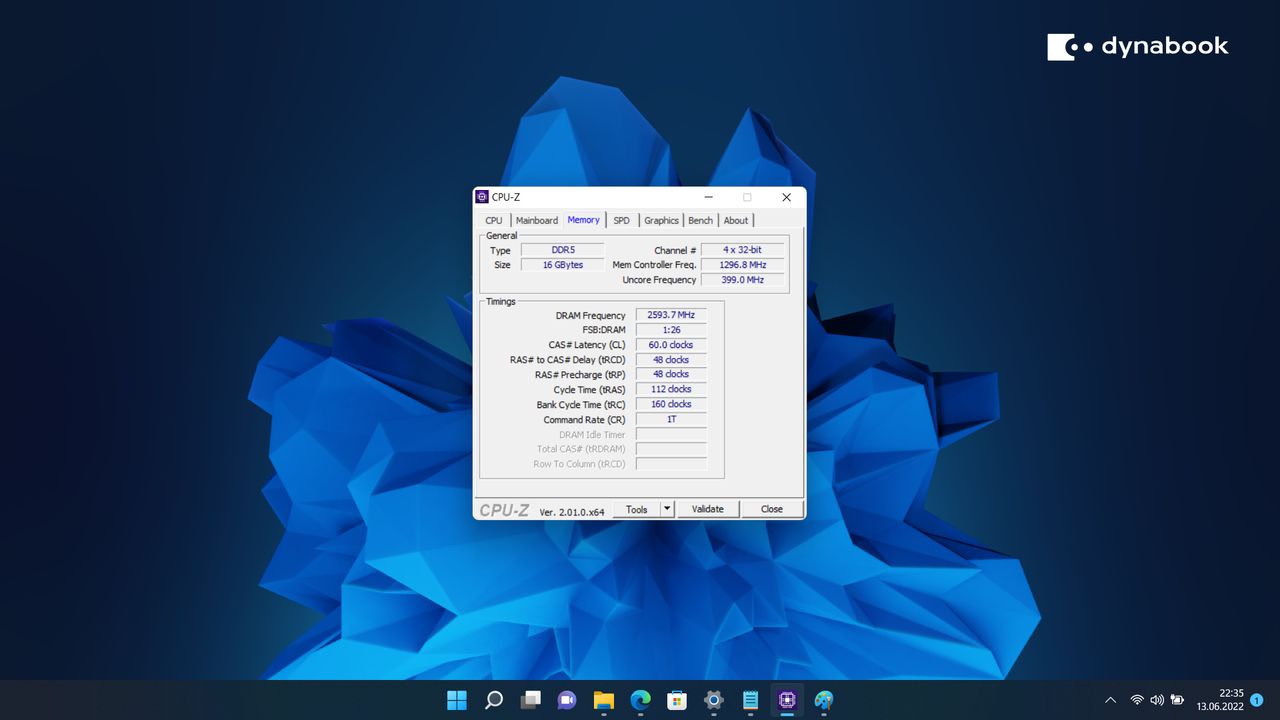Click the Windows Start button

pos(456,700)
